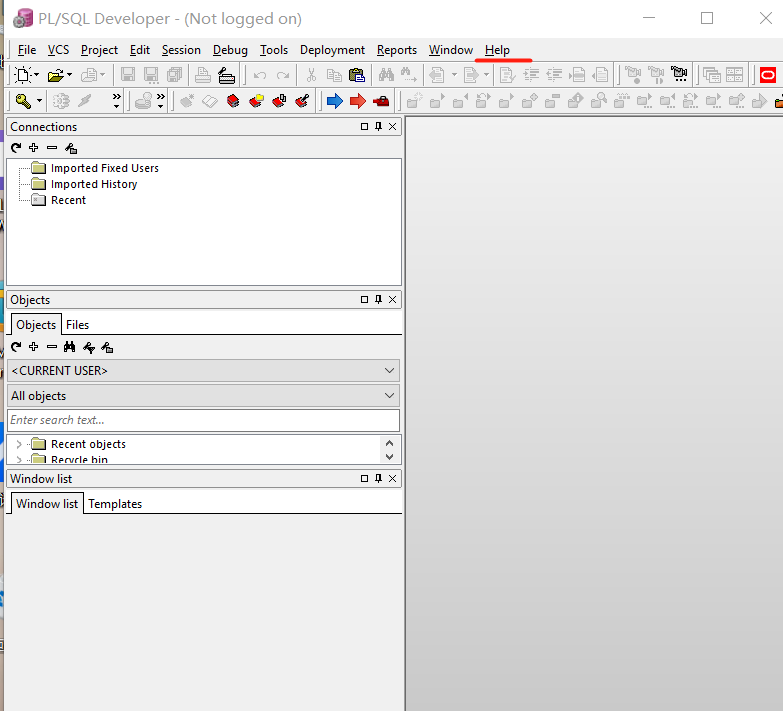
Task: Close the Window list panel
Action: pyautogui.click(x=392, y=478)
